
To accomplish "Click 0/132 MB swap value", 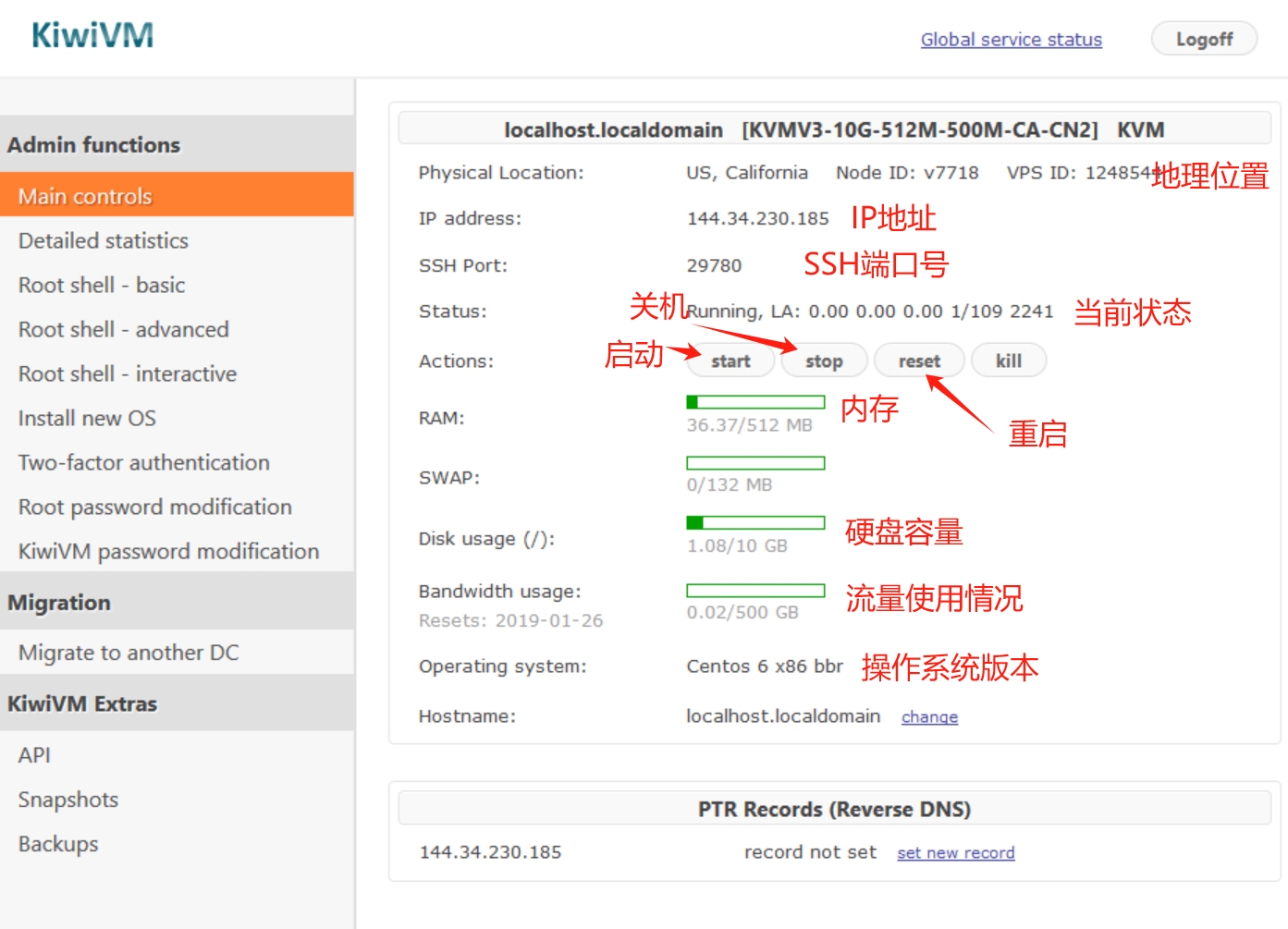I will pyautogui.click(x=729, y=485).
